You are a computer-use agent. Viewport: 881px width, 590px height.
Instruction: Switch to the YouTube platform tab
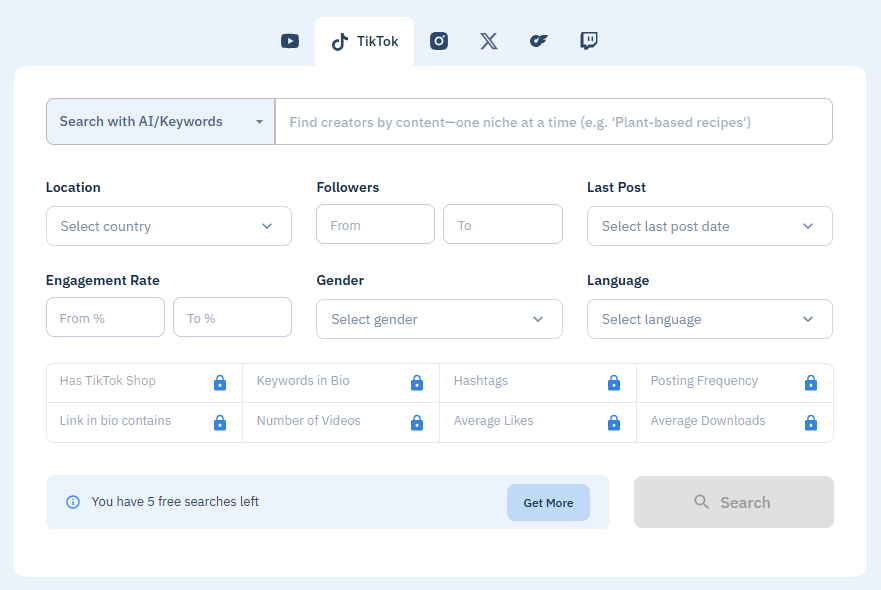click(290, 41)
